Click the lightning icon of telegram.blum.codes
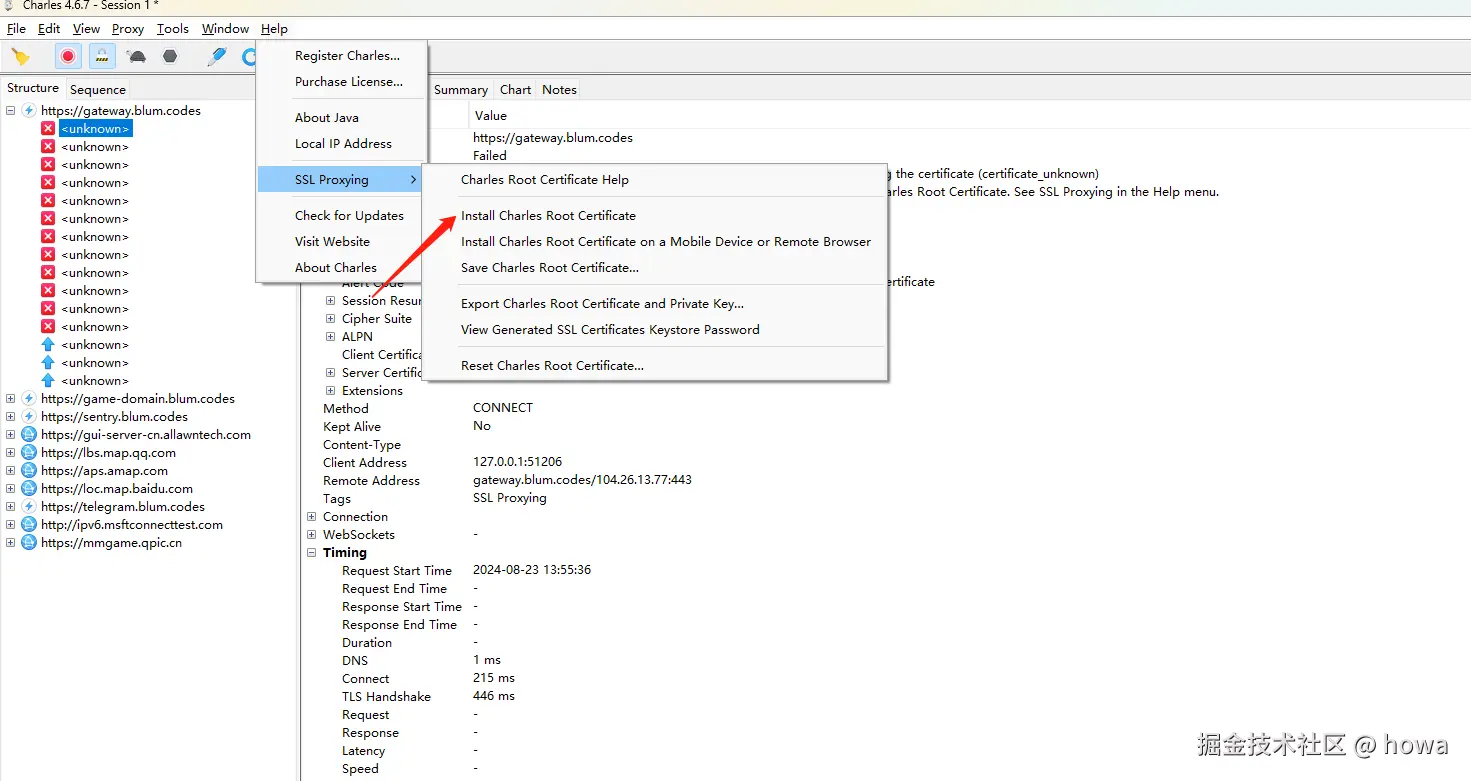Screen dimensions: 1471x781 29,506
